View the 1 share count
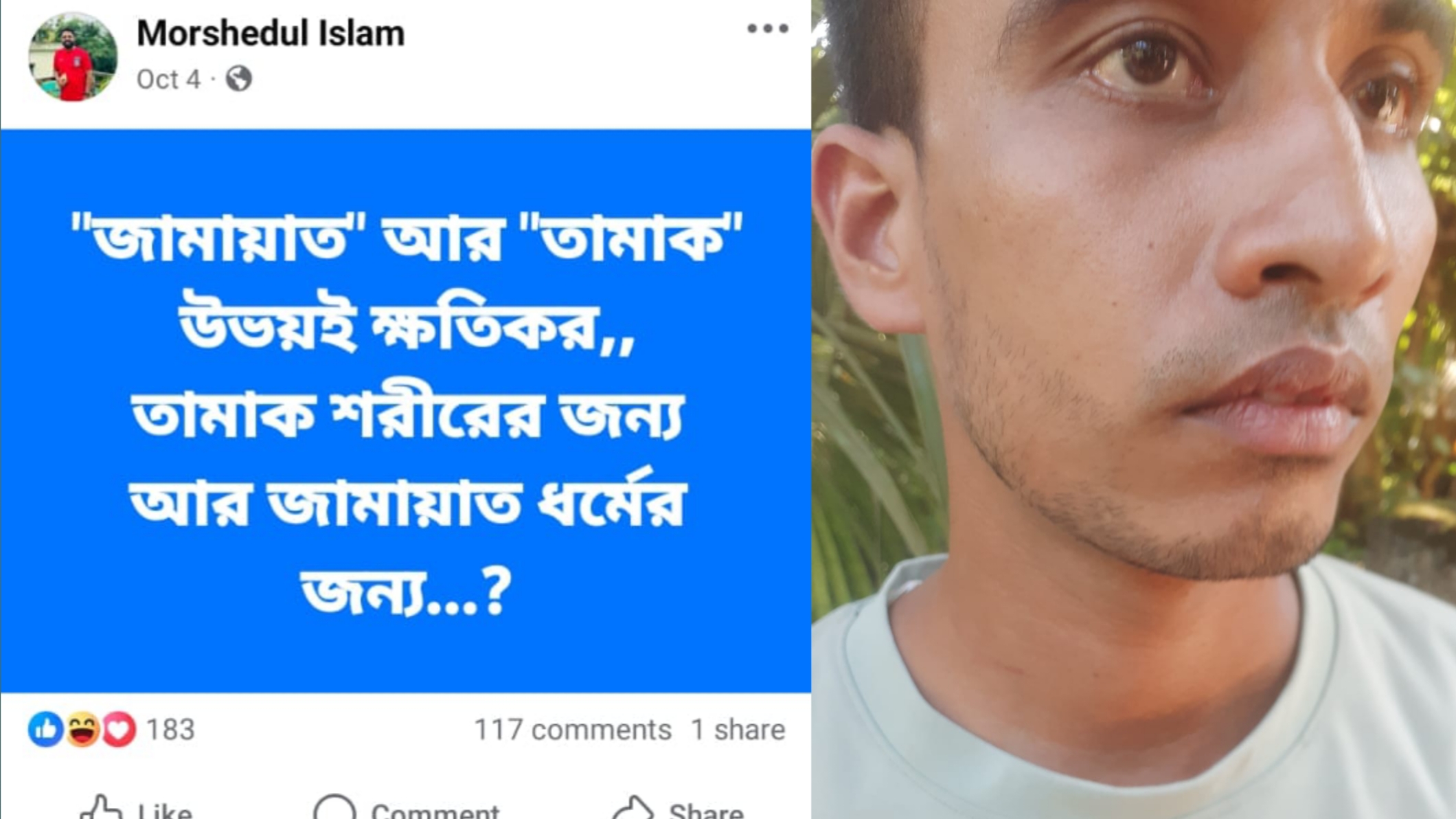 pyautogui.click(x=738, y=730)
